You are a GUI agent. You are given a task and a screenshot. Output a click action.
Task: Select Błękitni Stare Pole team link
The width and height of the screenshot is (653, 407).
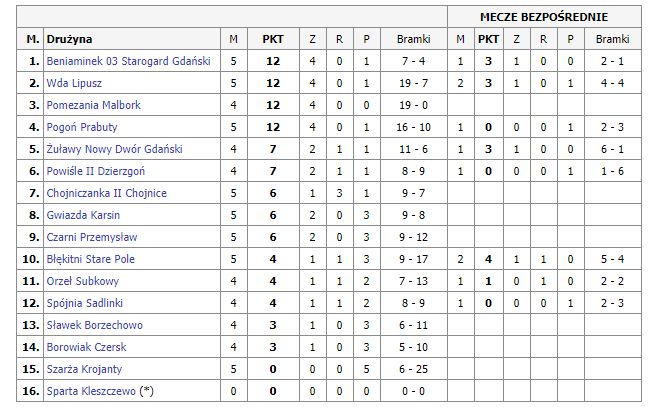click(92, 259)
